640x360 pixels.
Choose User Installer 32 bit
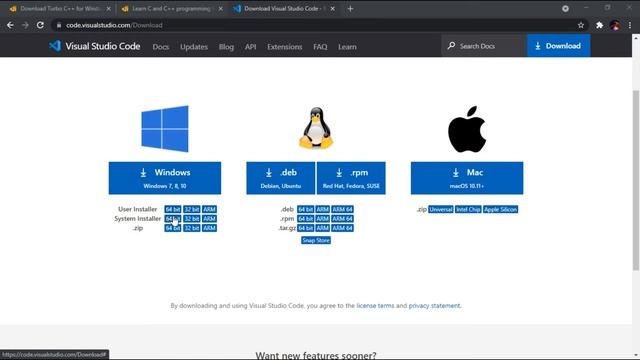point(191,209)
